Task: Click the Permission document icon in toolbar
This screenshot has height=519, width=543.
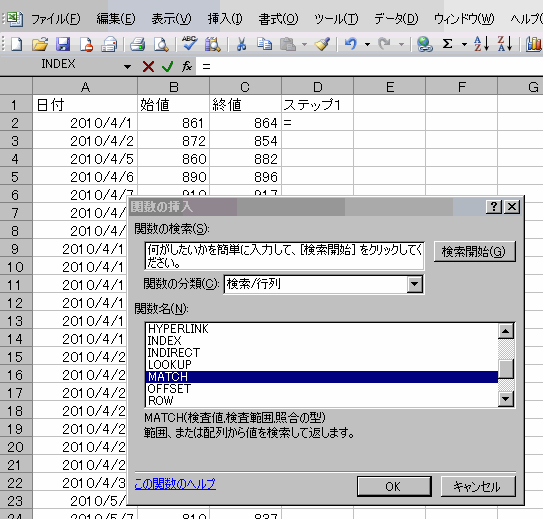Action: (86, 44)
